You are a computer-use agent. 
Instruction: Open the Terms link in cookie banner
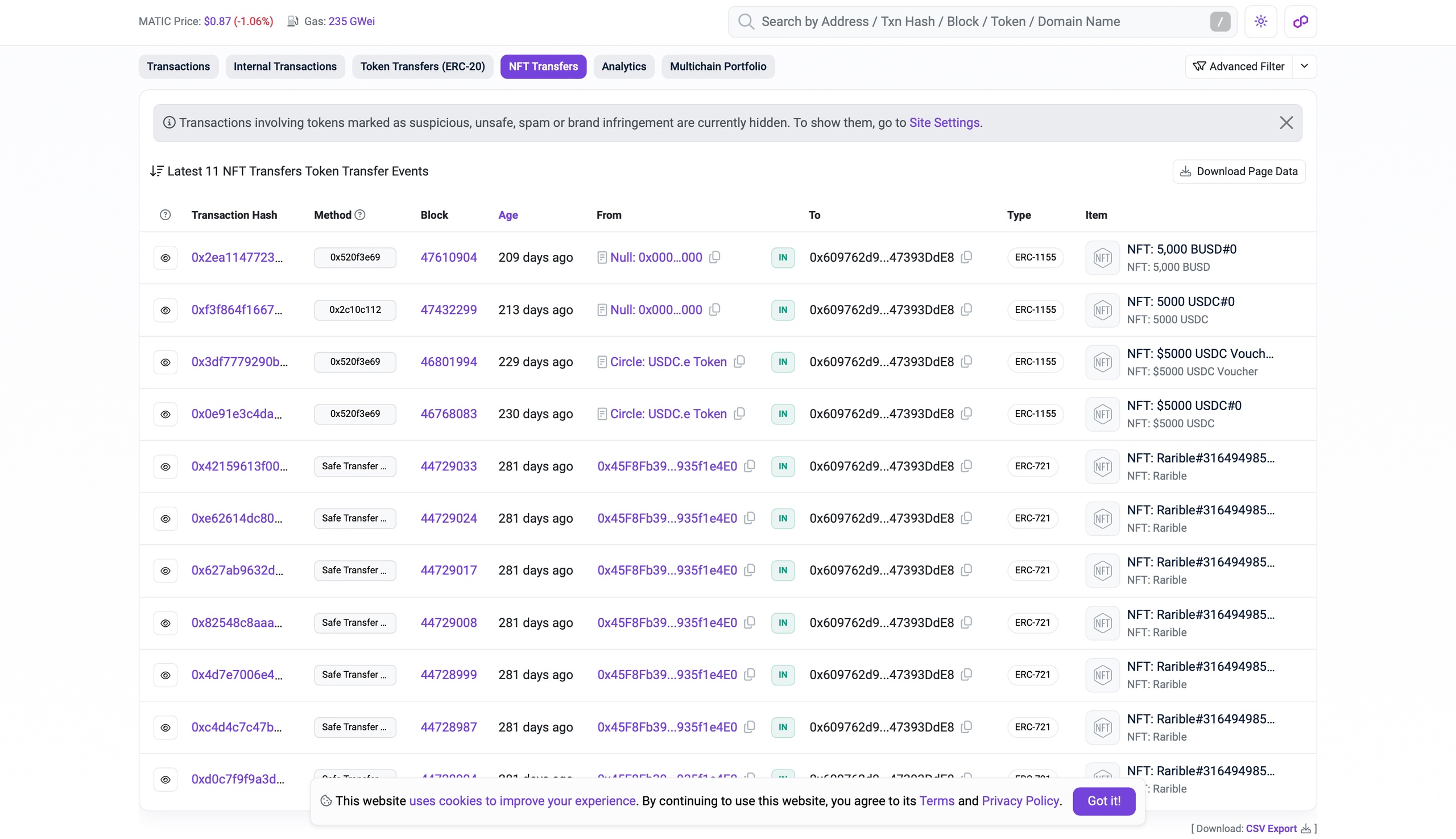pos(936,801)
